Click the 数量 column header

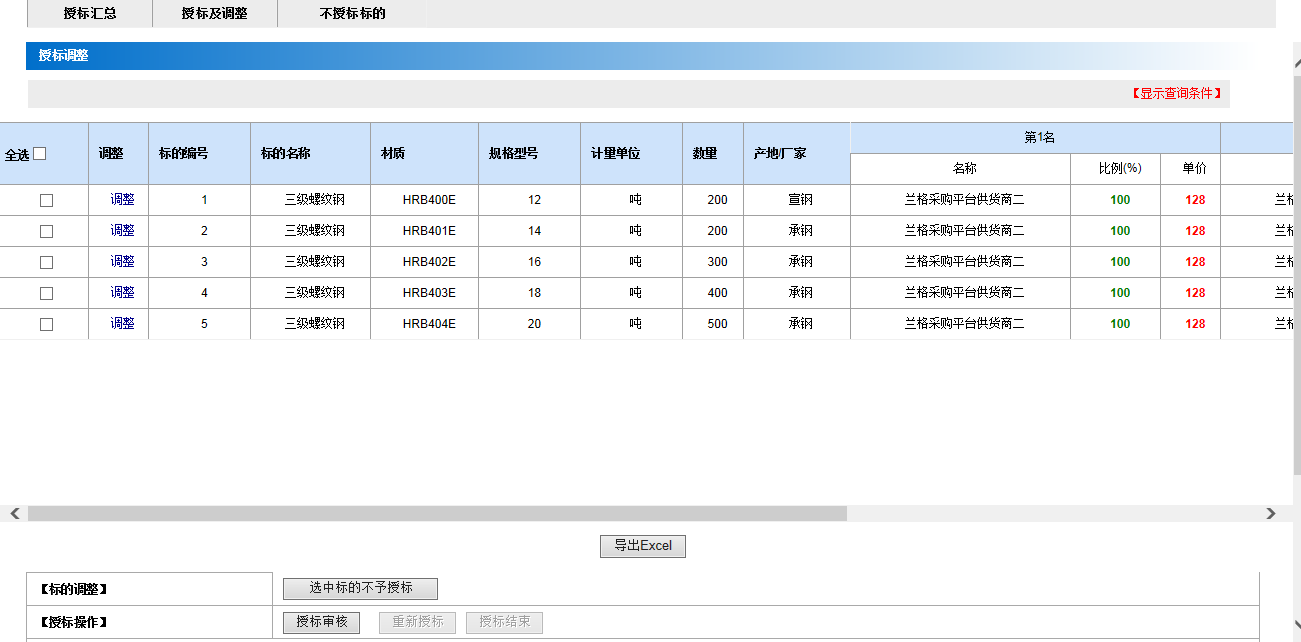pyautogui.click(x=705, y=154)
